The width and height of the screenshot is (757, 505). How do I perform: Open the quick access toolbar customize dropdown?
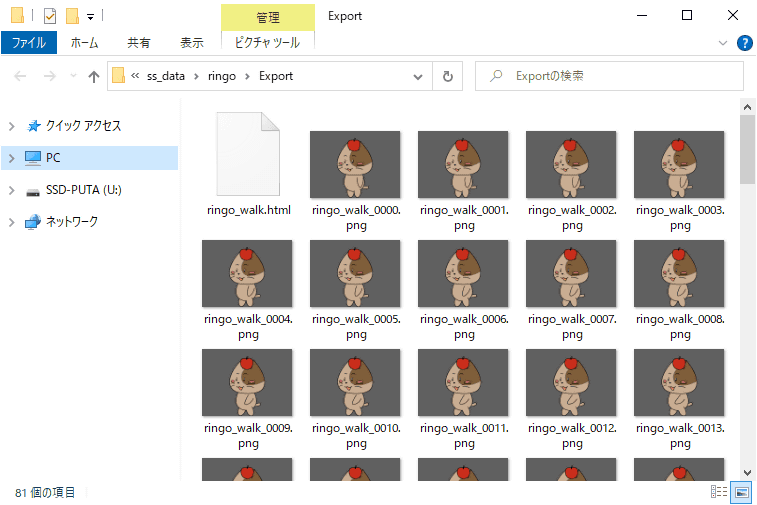90,17
